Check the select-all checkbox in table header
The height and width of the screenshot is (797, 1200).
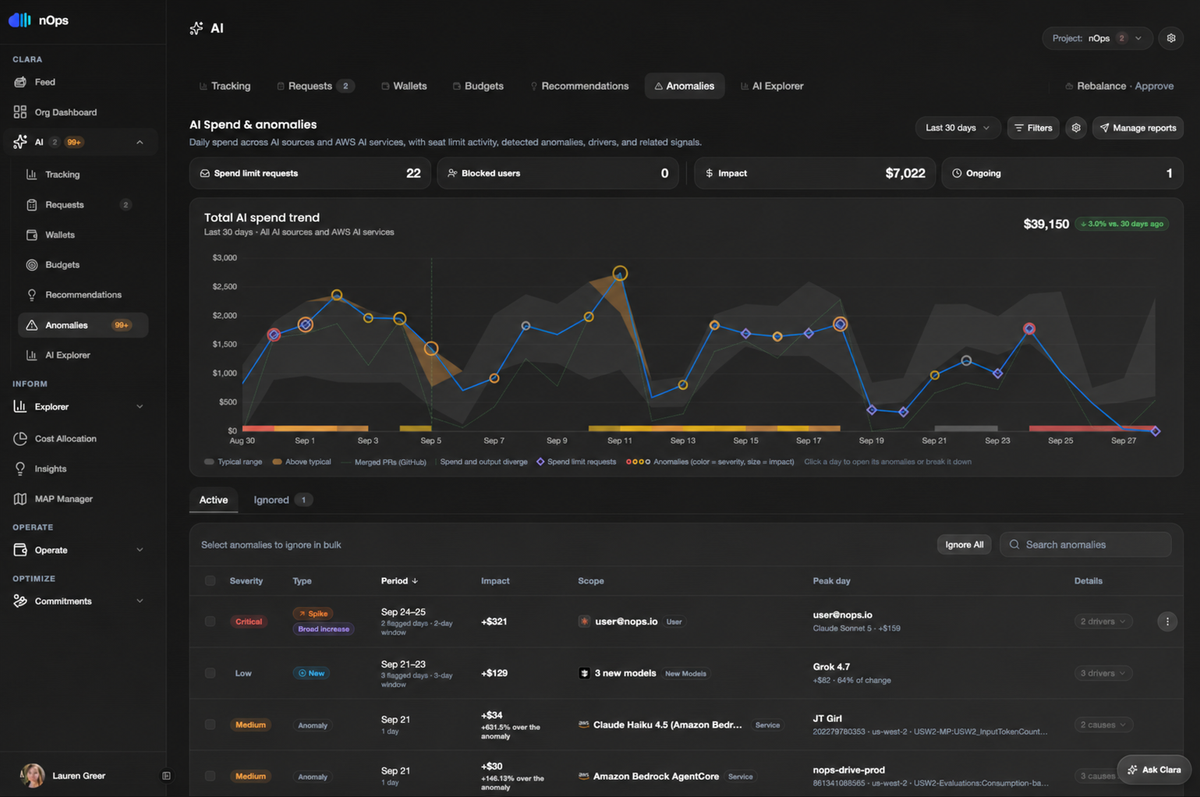[210, 581]
